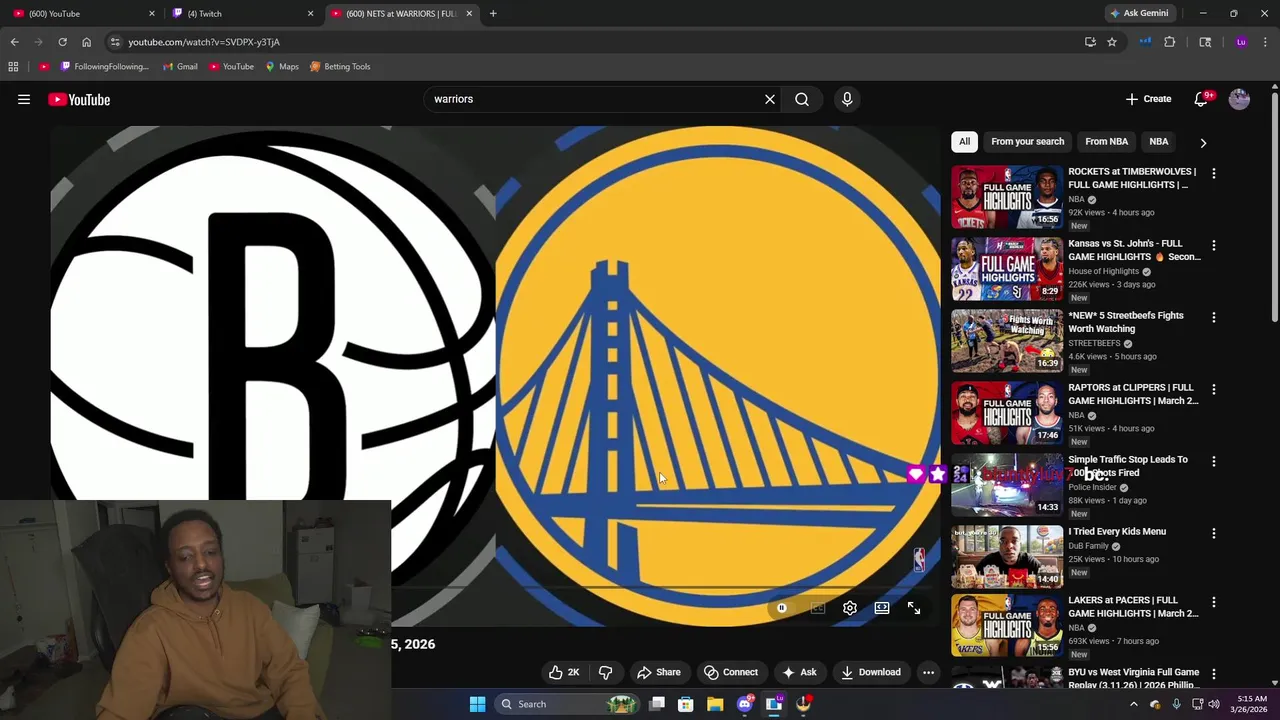Viewport: 1280px width, 720px height.
Task: Open options menu for Simple Traffic Stop video
Action: click(1214, 461)
